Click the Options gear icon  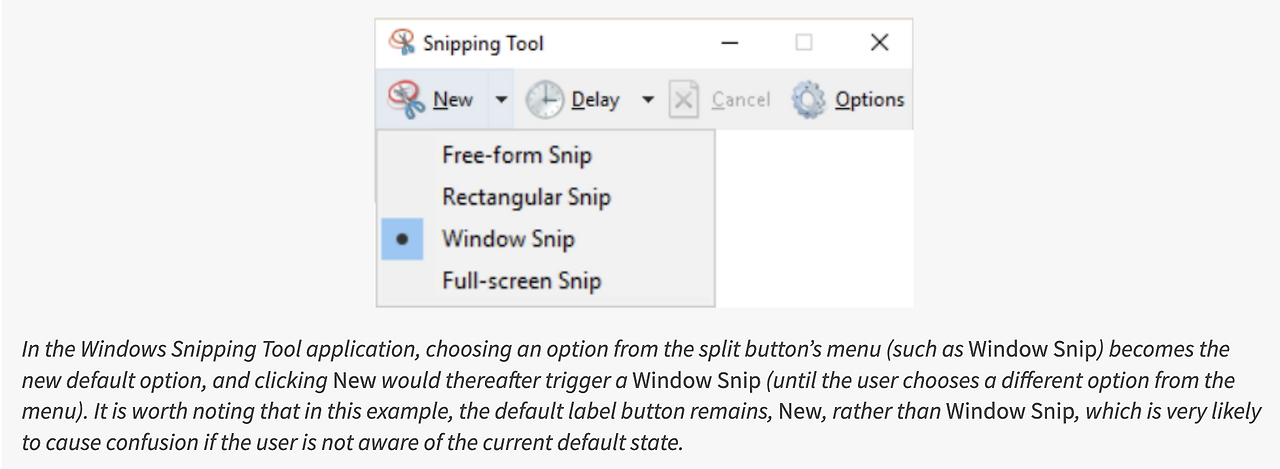tap(808, 99)
